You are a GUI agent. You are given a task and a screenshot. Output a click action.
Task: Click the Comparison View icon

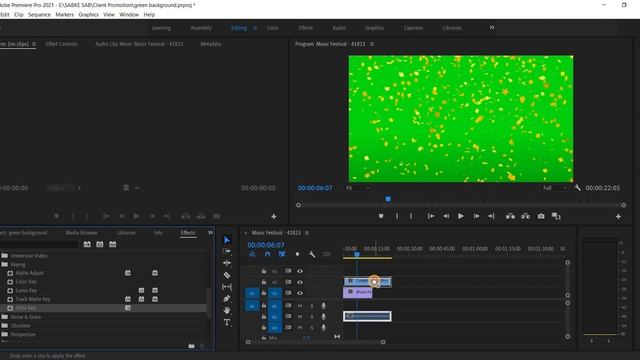point(556,216)
